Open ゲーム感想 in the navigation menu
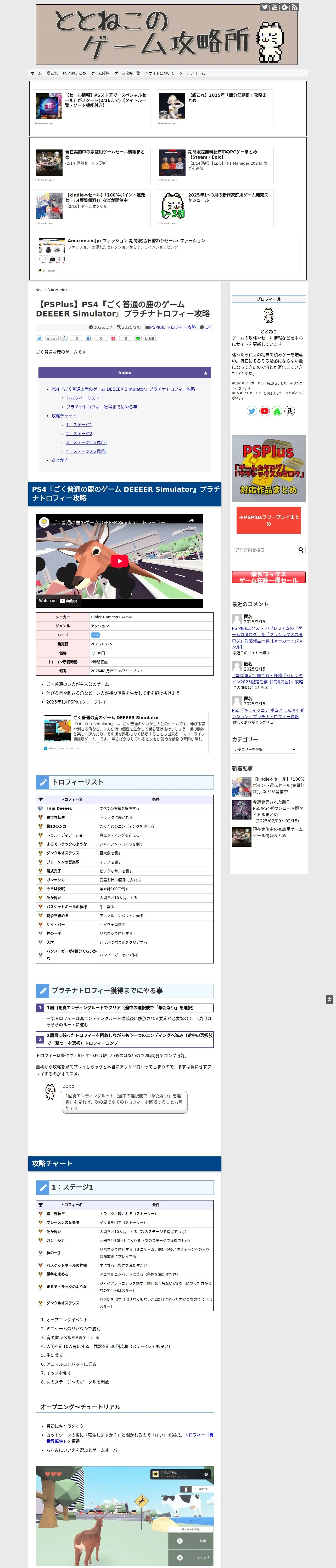Image resolution: width=336 pixels, height=1568 pixels. point(100,73)
